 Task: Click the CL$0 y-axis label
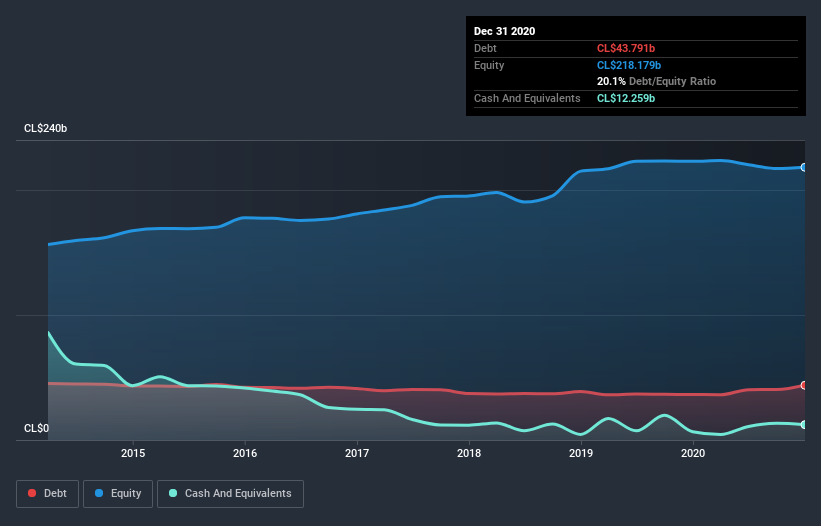pyautogui.click(x=37, y=428)
